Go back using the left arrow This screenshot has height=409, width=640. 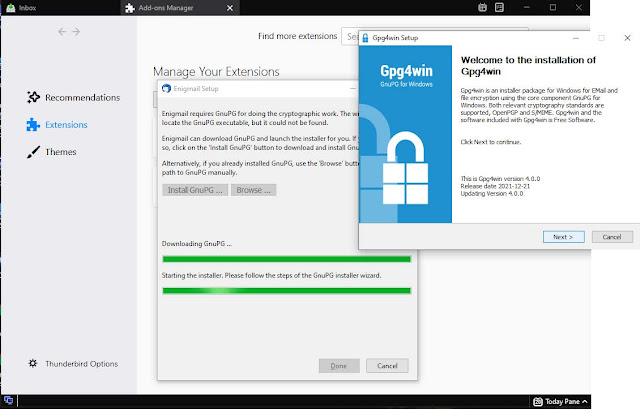point(62,32)
